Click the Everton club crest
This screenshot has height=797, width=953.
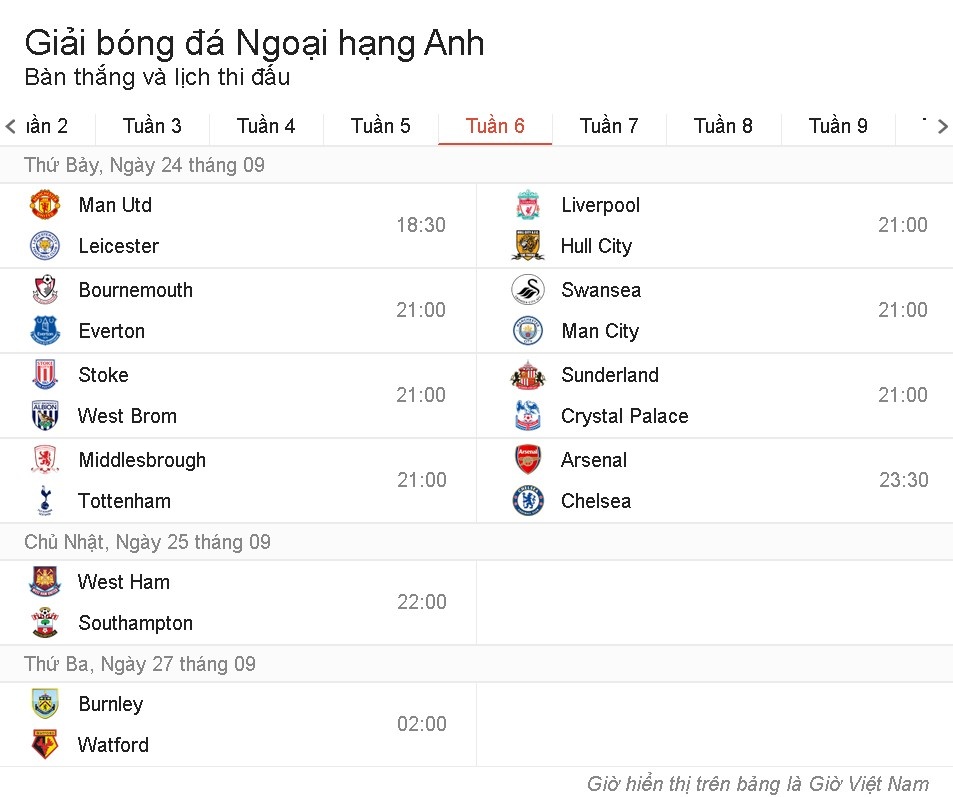[x=45, y=330]
